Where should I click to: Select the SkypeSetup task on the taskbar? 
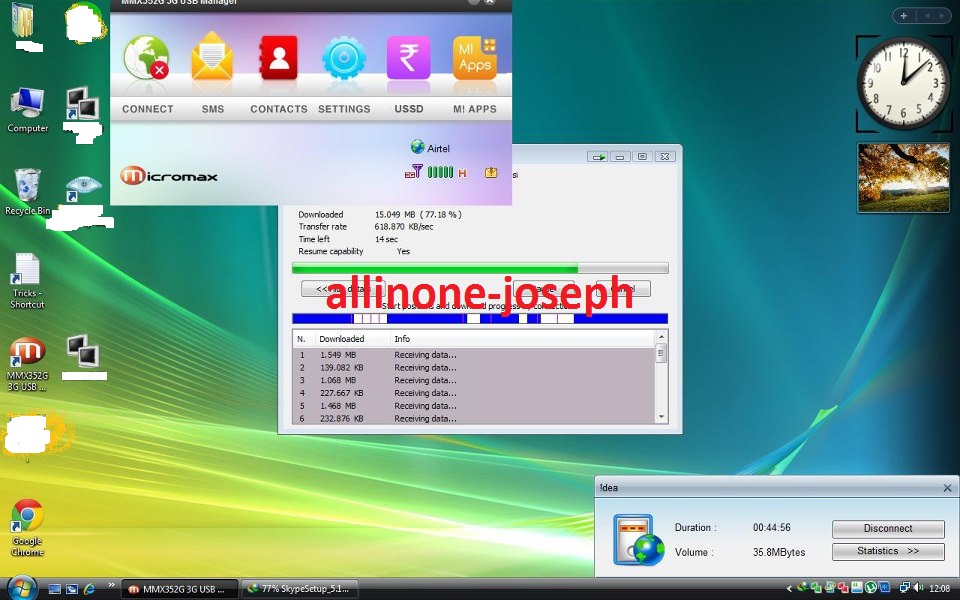(x=299, y=588)
